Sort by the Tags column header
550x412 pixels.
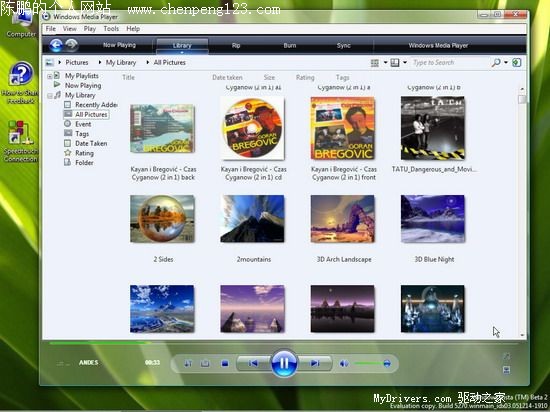pos(342,77)
